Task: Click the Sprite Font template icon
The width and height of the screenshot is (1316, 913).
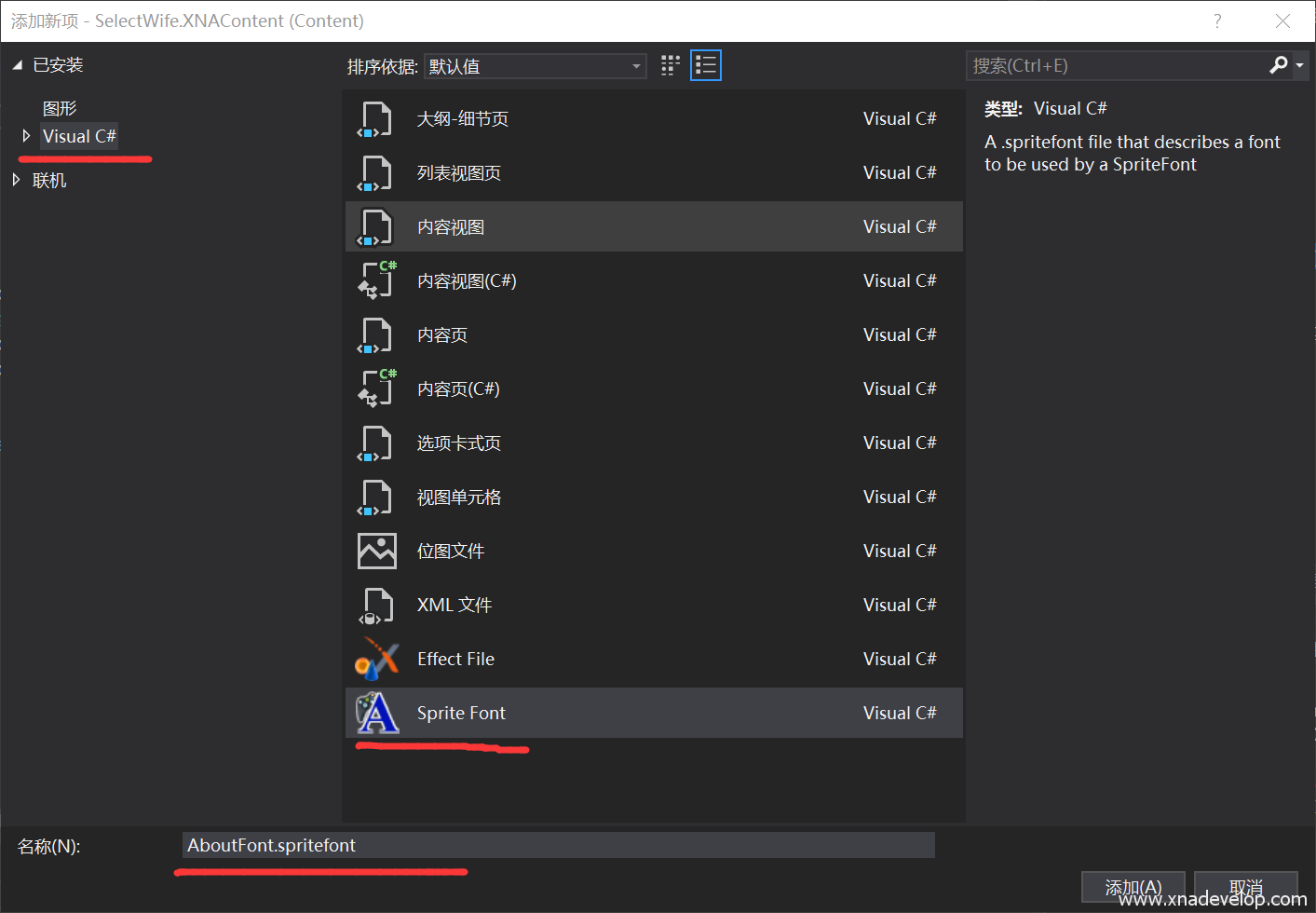Action: point(376,714)
